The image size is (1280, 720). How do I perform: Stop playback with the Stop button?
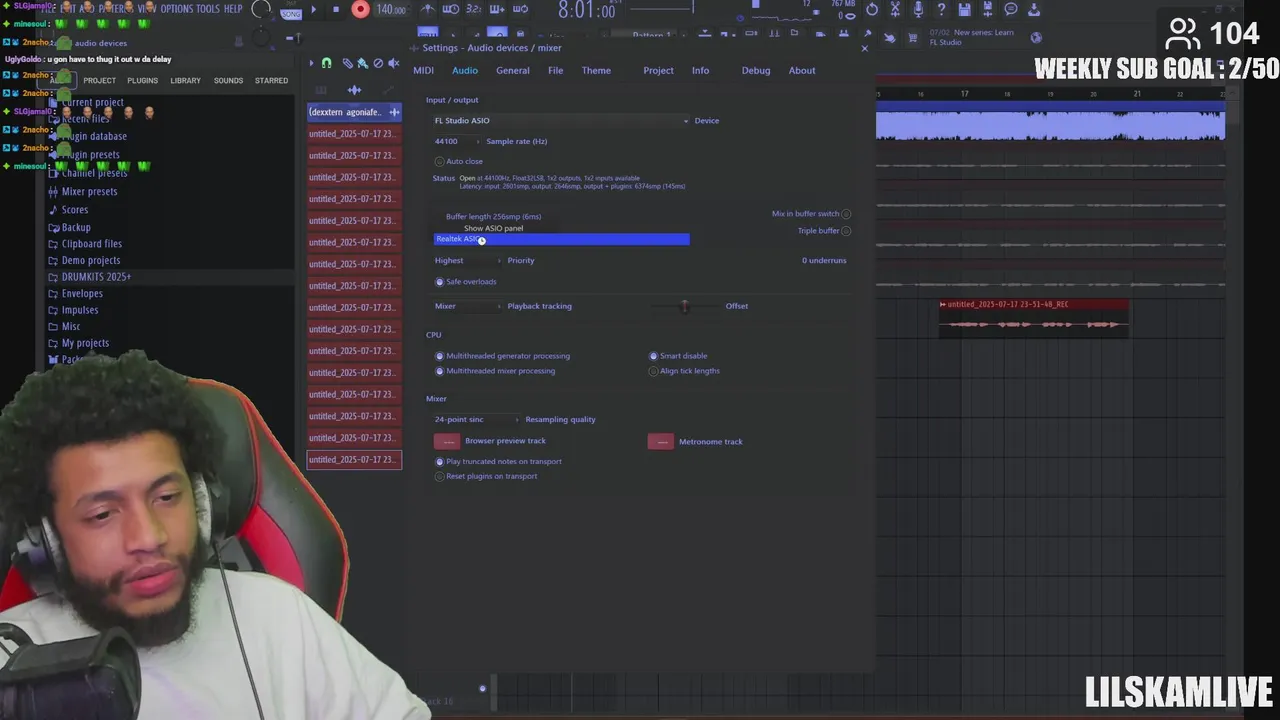click(336, 9)
